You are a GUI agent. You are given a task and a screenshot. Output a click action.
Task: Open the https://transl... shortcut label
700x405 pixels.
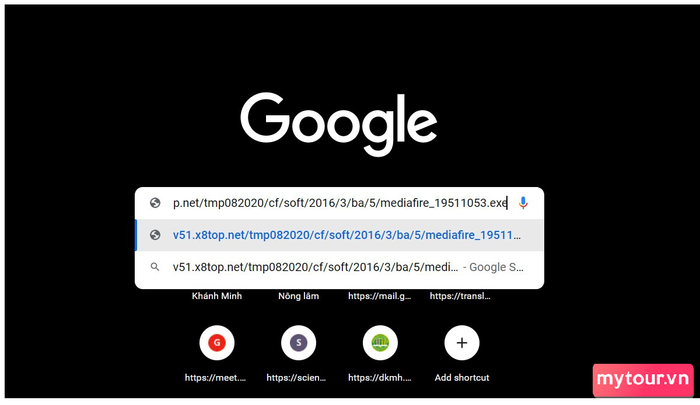click(x=460, y=296)
